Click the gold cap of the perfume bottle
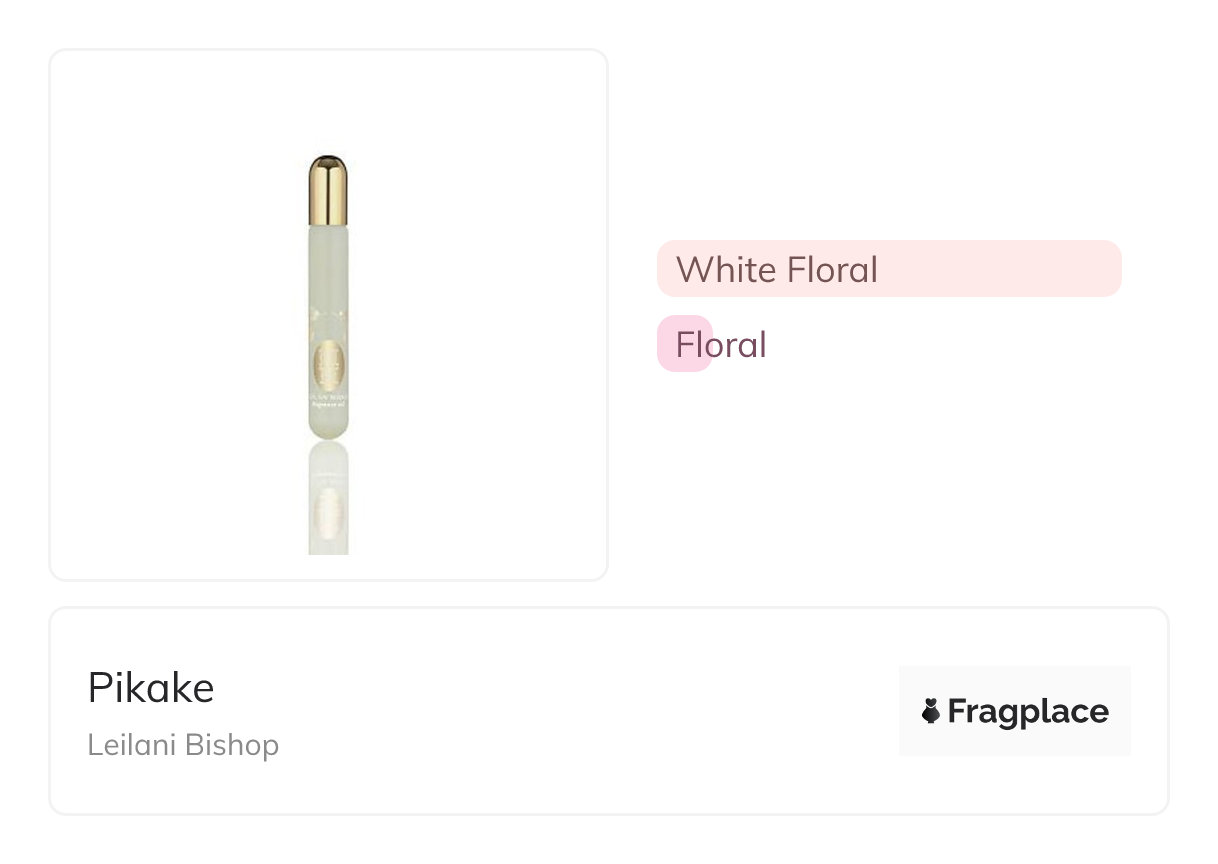This screenshot has width=1218, height=864. 328,190
